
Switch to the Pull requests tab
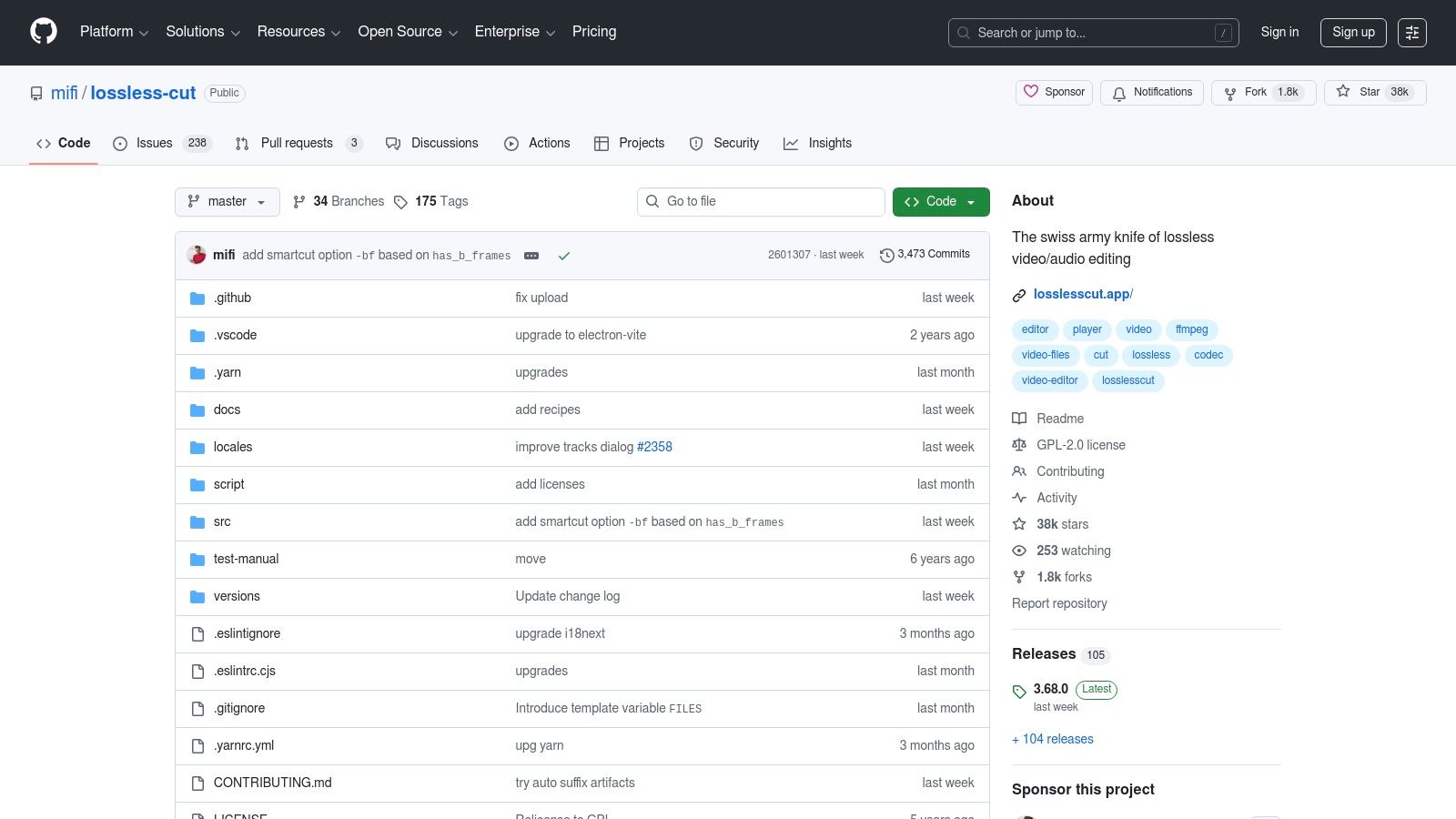[298, 143]
